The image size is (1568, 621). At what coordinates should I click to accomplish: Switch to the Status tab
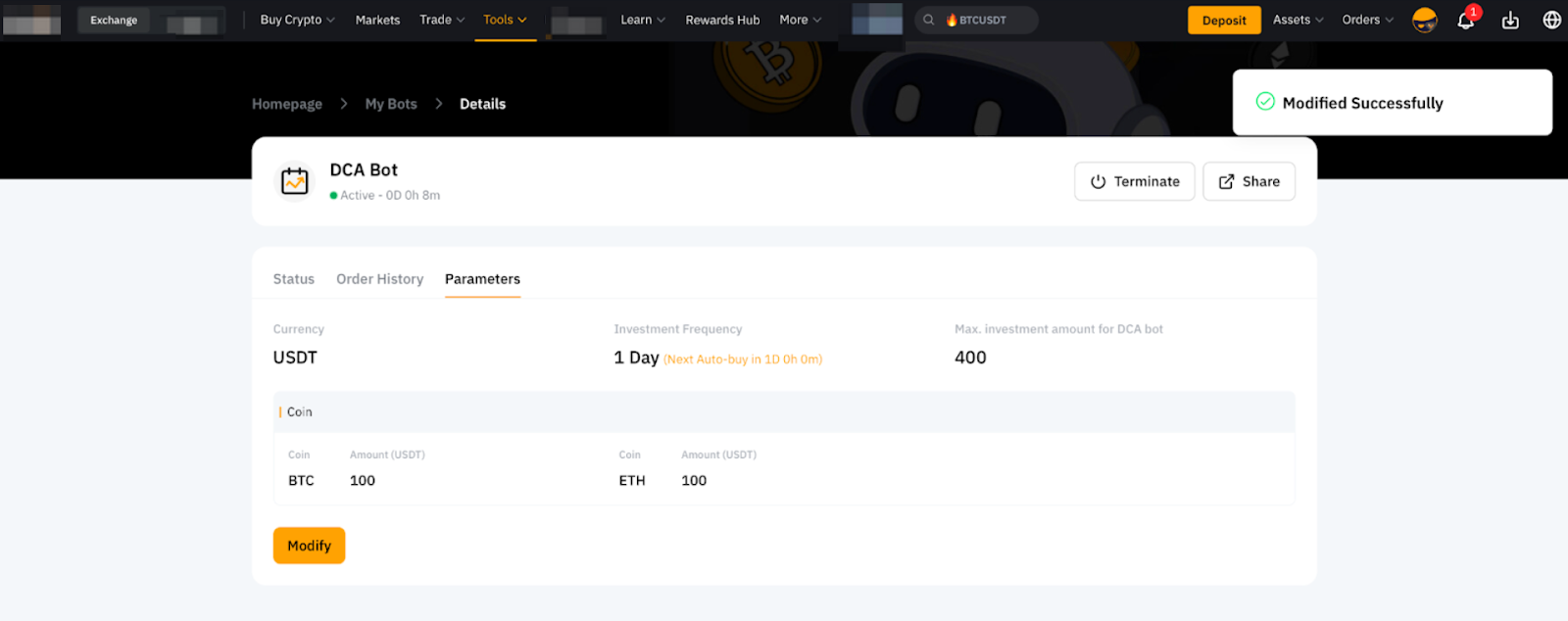(x=294, y=279)
